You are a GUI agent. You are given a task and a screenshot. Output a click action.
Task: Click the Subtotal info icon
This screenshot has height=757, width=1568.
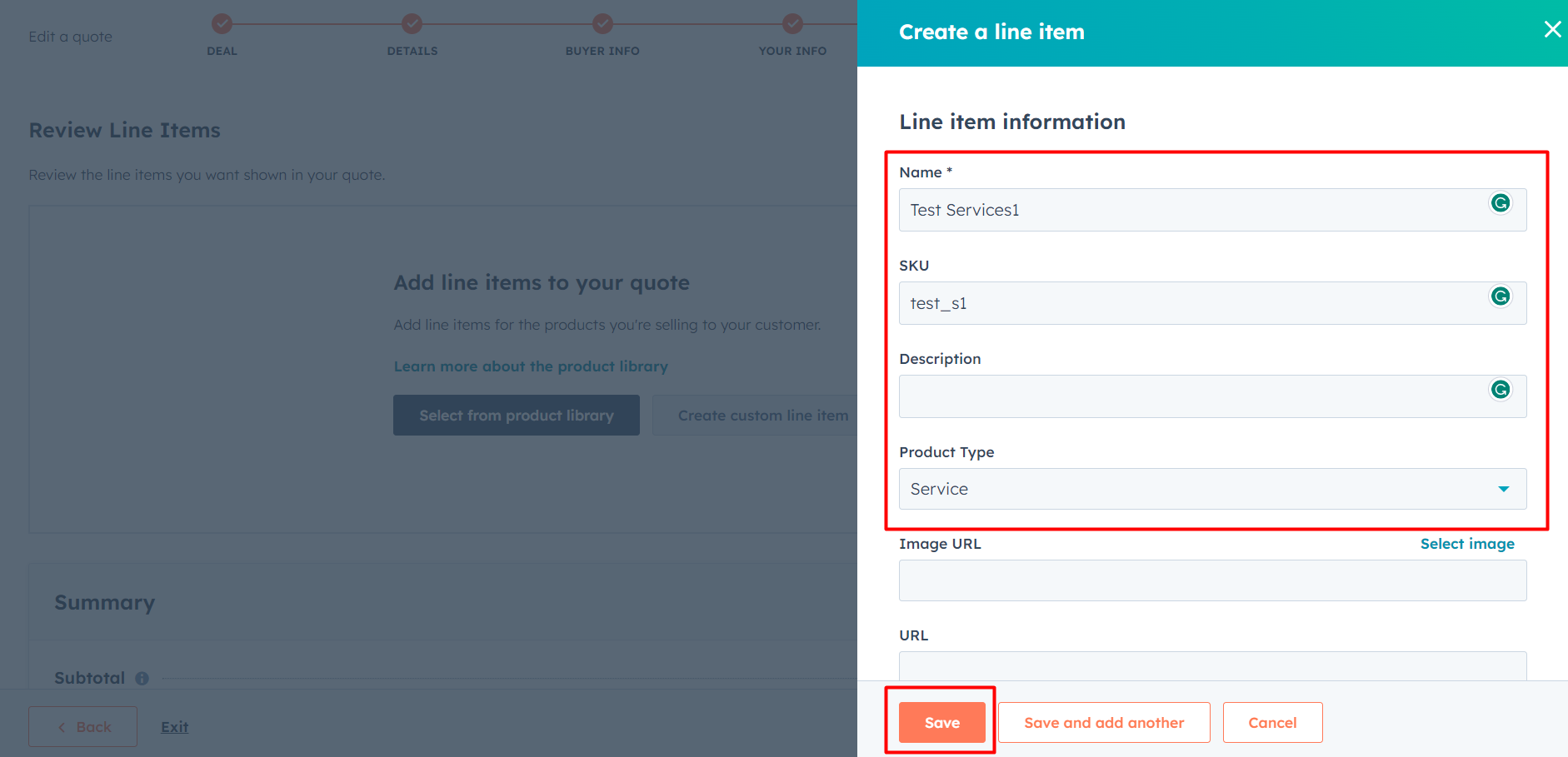click(x=142, y=678)
